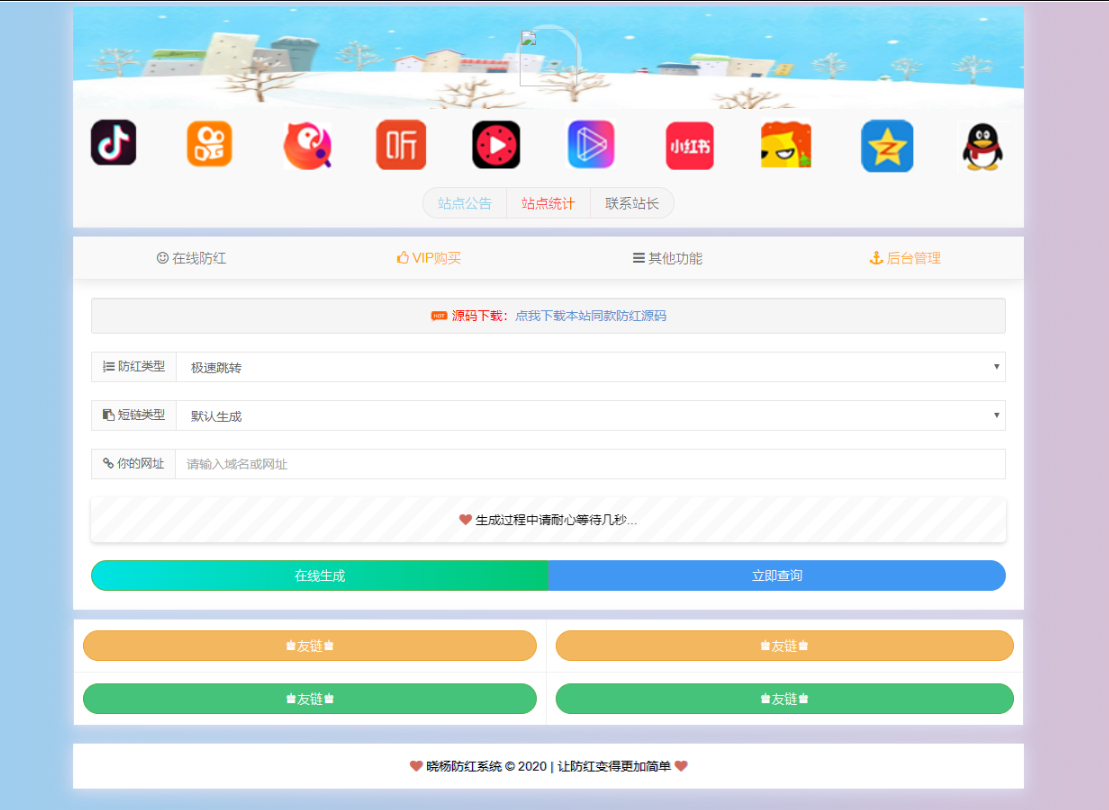Open the Qzone yellow star icon

click(x=887, y=146)
